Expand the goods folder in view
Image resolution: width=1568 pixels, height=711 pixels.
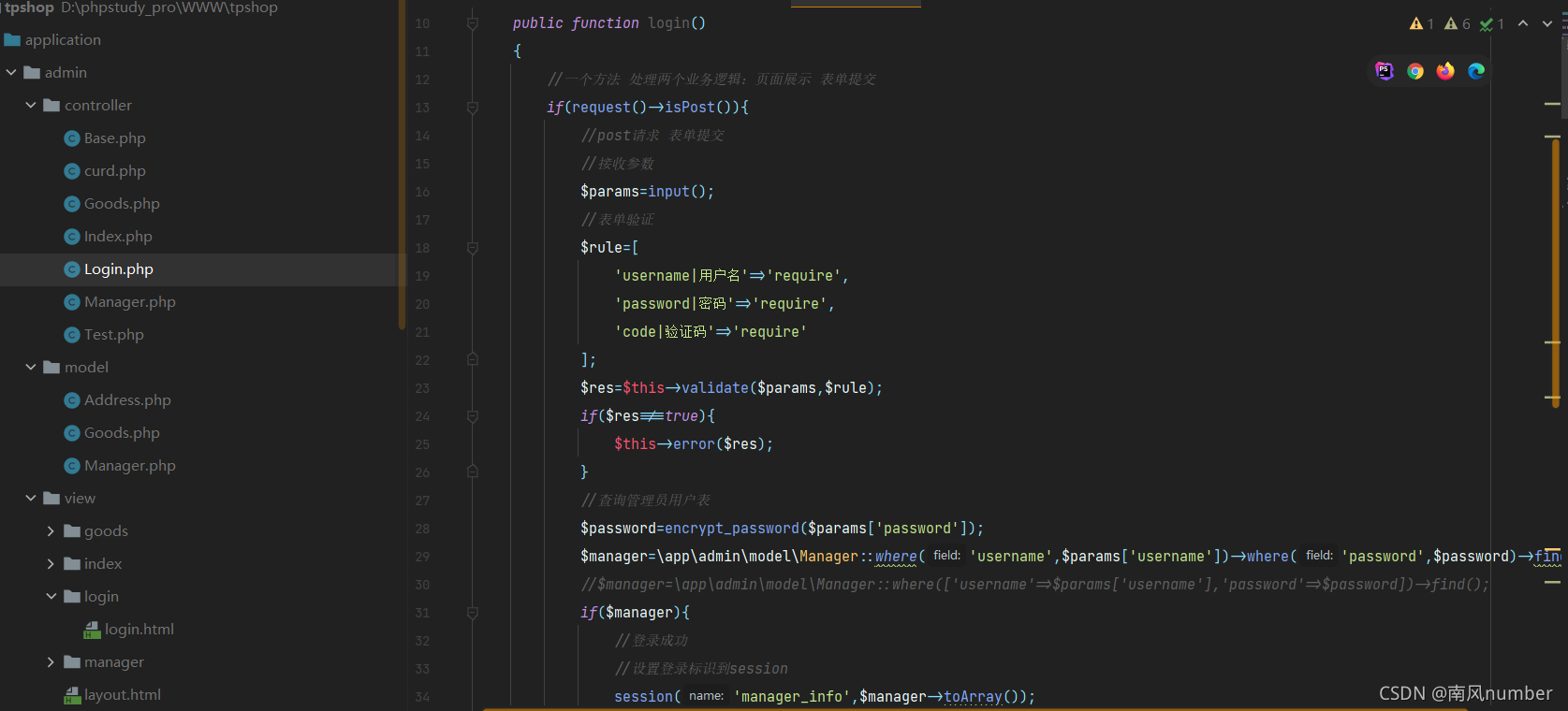(51, 530)
